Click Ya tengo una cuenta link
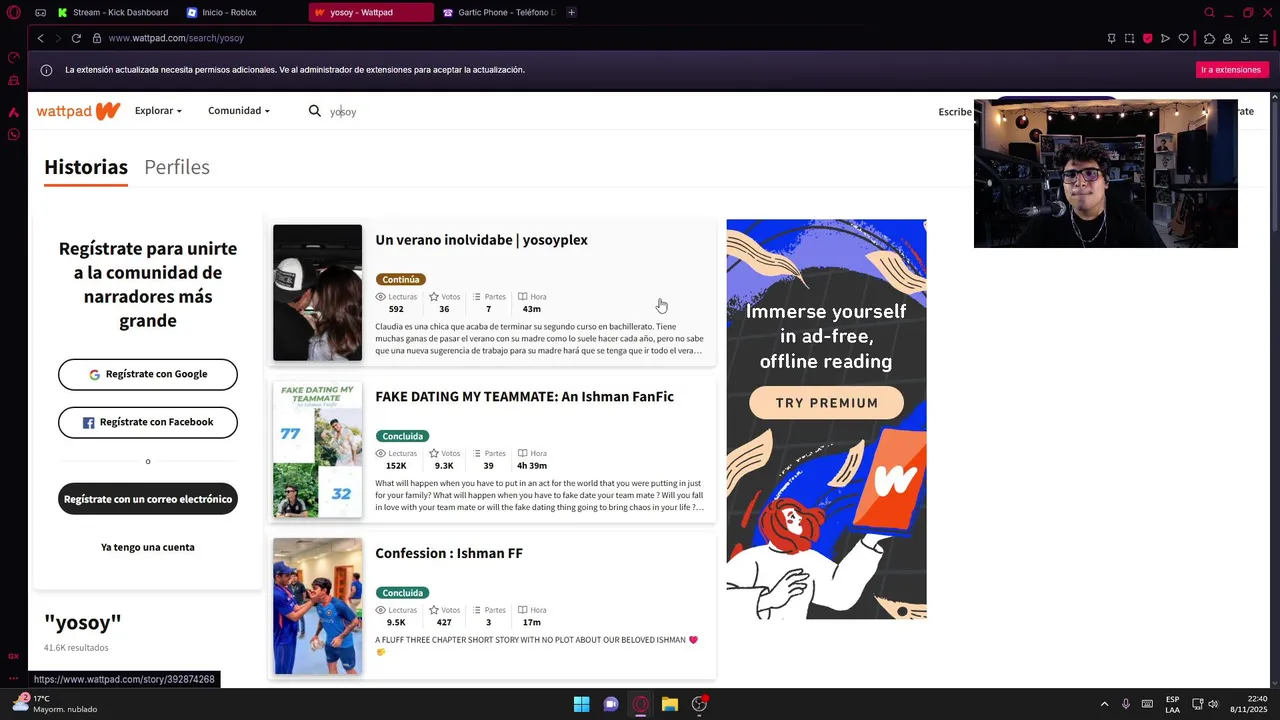This screenshot has height=720, width=1280. [x=148, y=547]
